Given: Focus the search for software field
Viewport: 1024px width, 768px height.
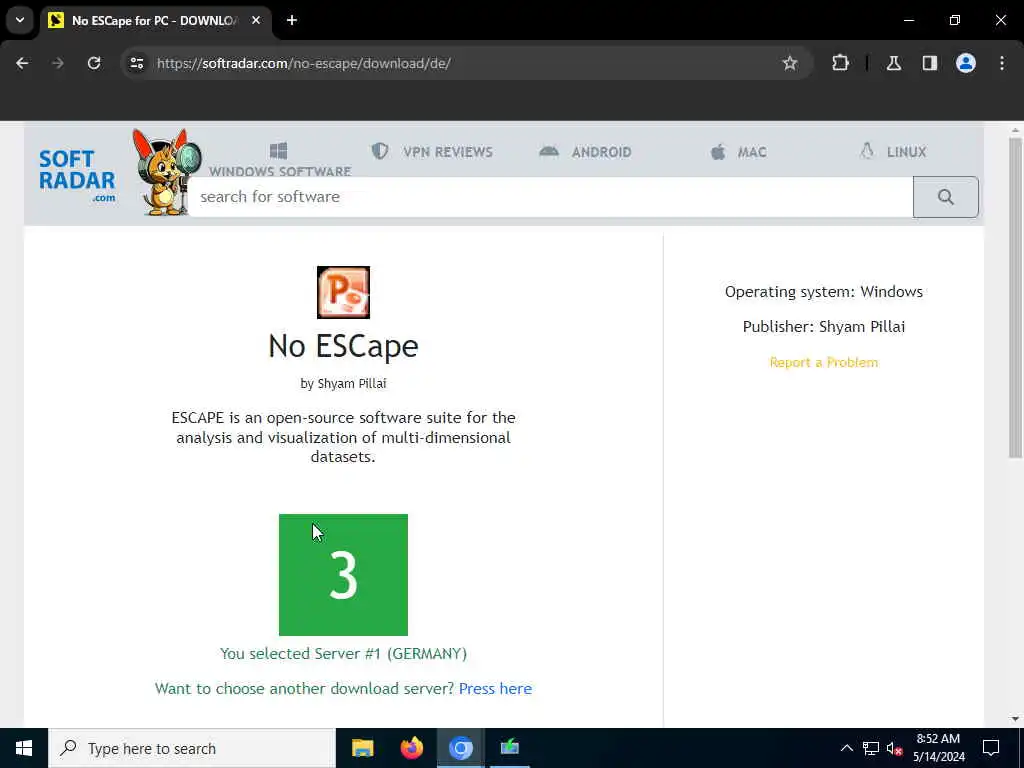Looking at the screenshot, I should 550,197.
